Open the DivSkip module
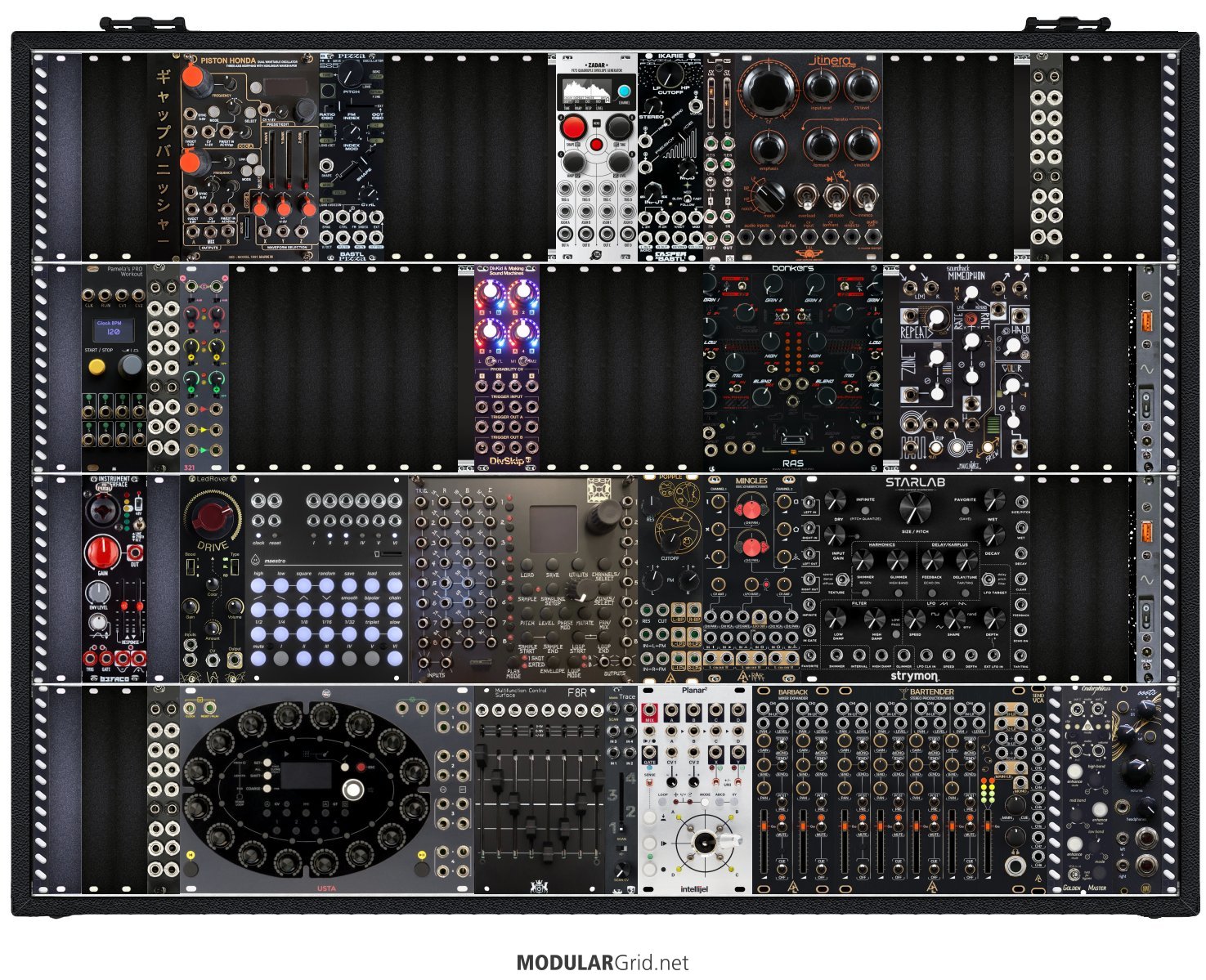This screenshot has width=1206, height=980. 507,367
